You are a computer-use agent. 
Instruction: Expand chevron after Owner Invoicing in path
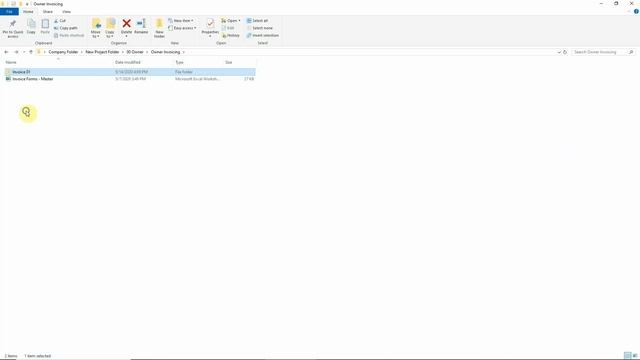tap(184, 52)
